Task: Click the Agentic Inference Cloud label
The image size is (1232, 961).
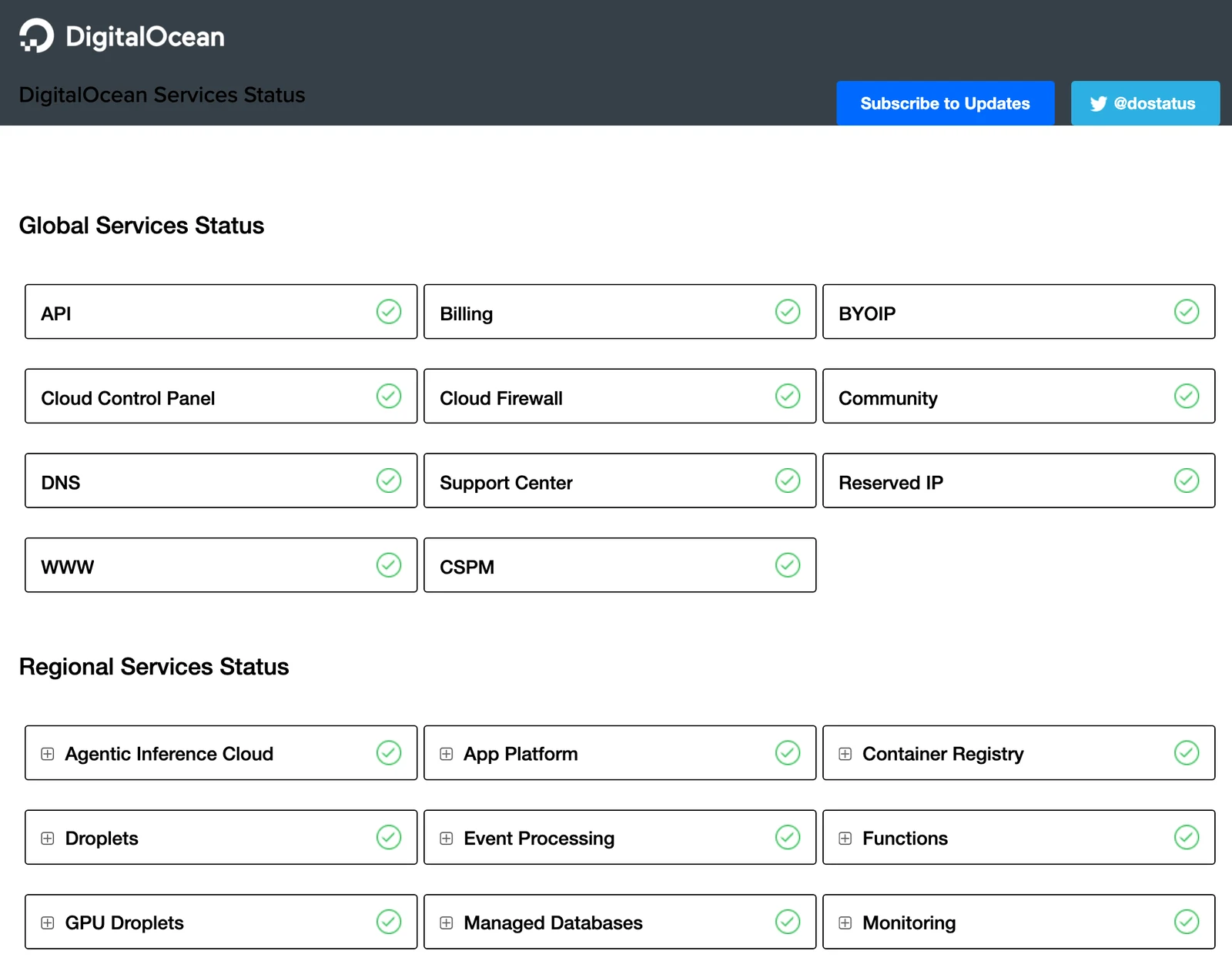Action: pos(169,754)
